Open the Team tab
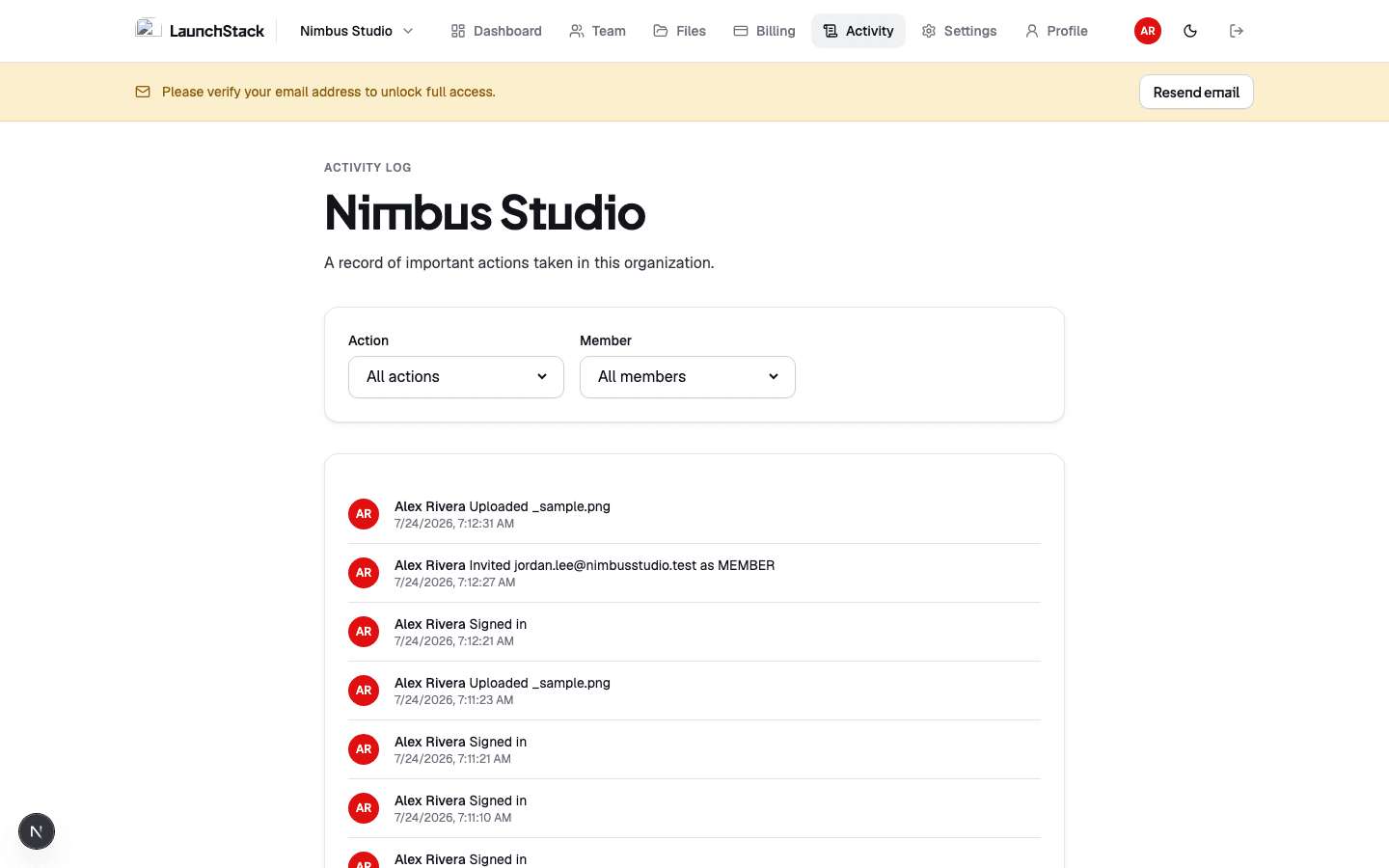Viewport: 1389px width, 868px height. coord(597,31)
